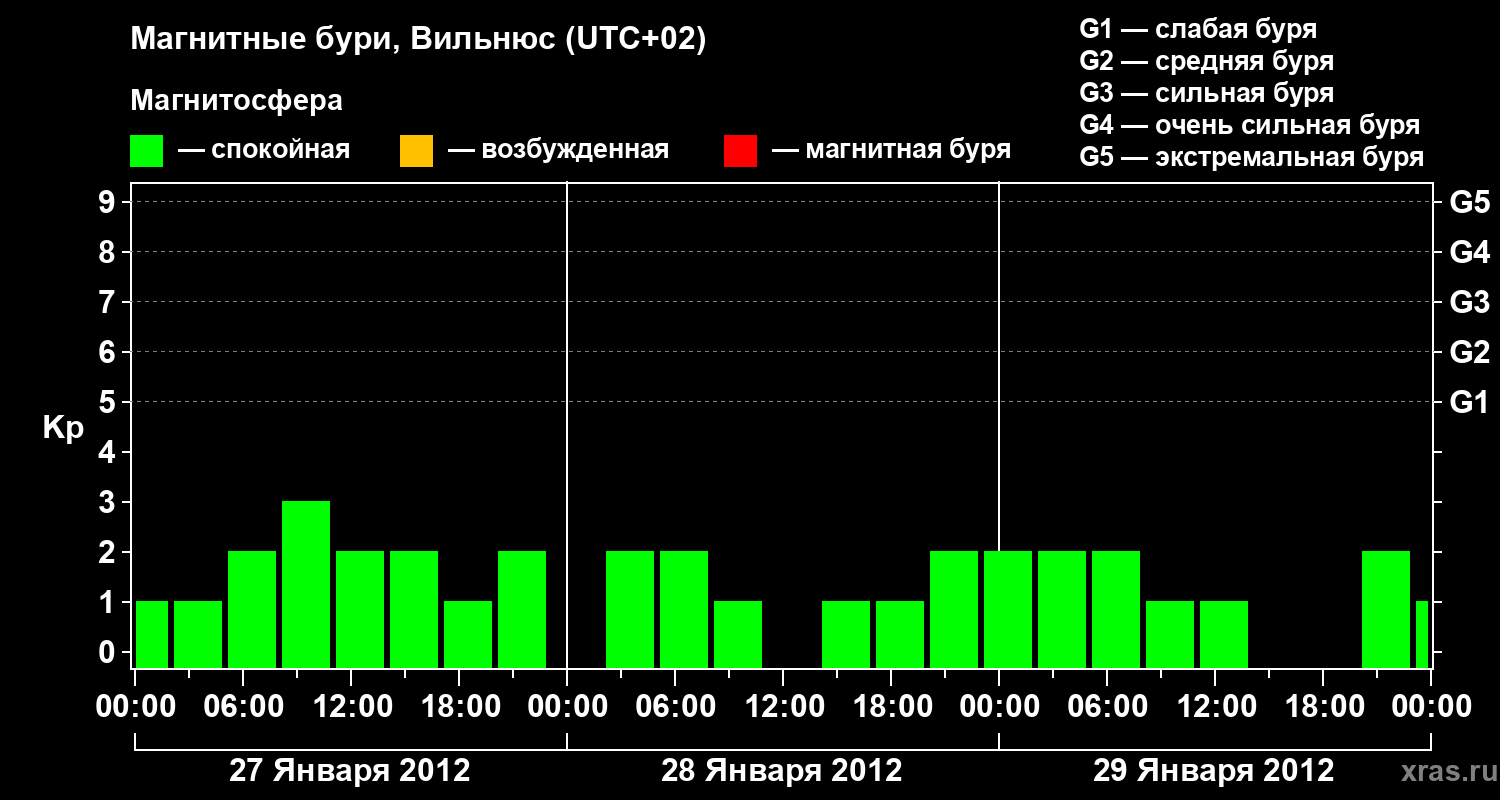The height and width of the screenshot is (800, 1500).
Task: Click the '28 Января 2012' date label
Action: coord(782,771)
